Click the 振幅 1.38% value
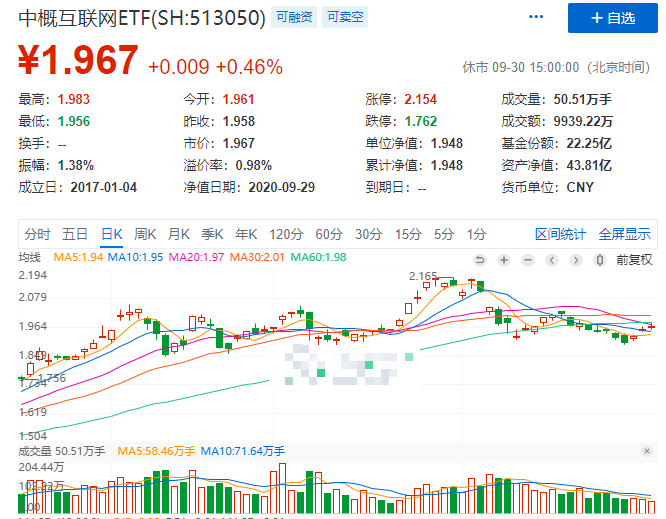Image resolution: width=666 pixels, height=519 pixels. [76, 165]
